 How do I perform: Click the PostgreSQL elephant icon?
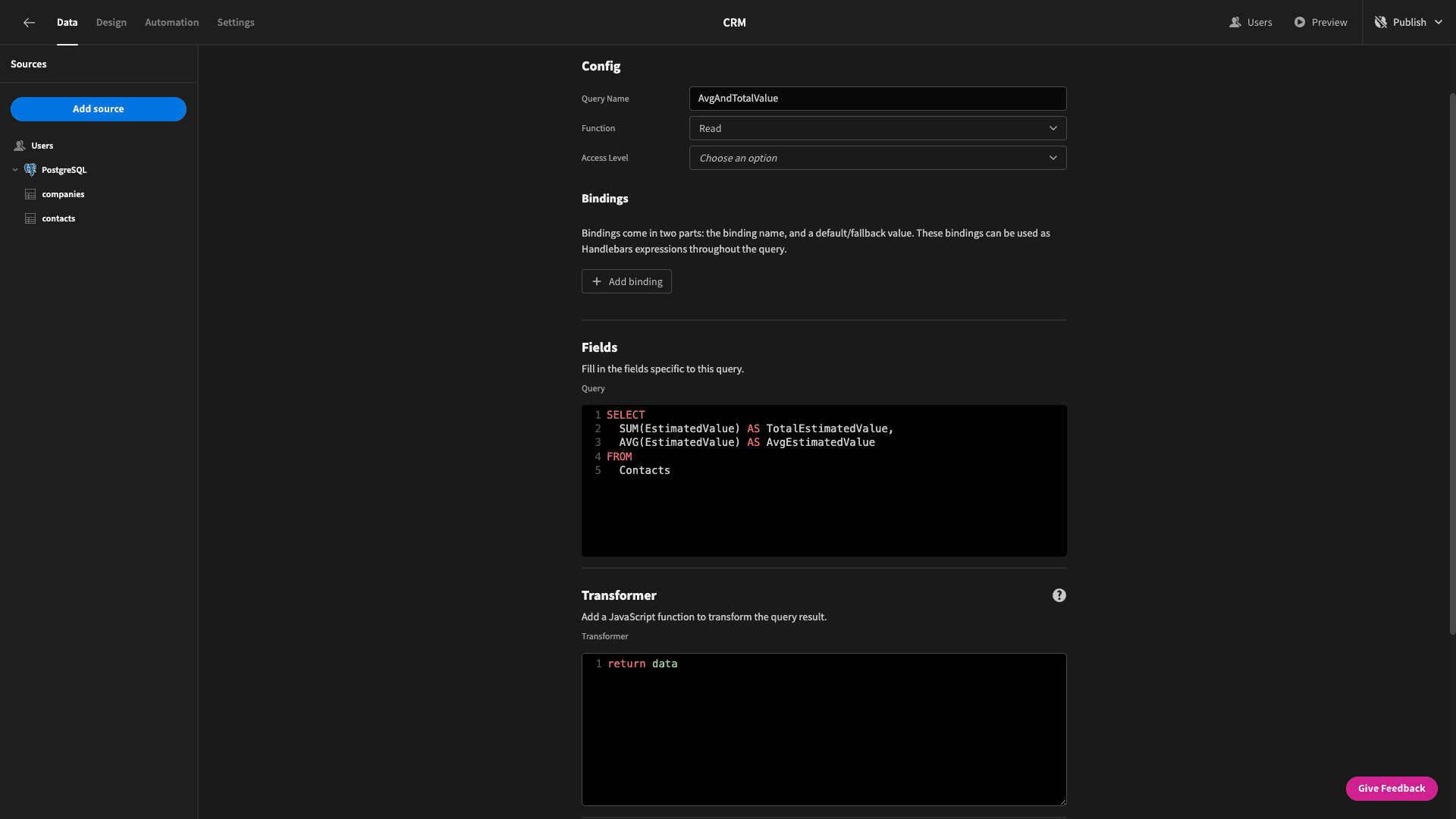click(x=30, y=170)
